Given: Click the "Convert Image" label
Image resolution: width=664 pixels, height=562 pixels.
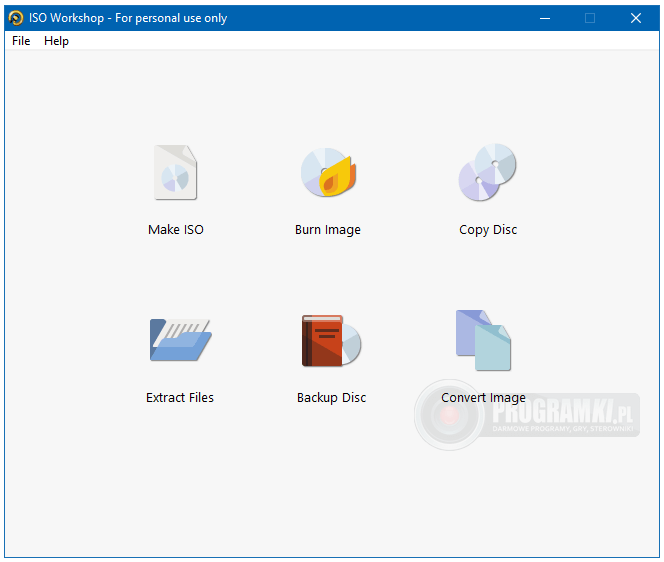Looking at the screenshot, I should [483, 398].
